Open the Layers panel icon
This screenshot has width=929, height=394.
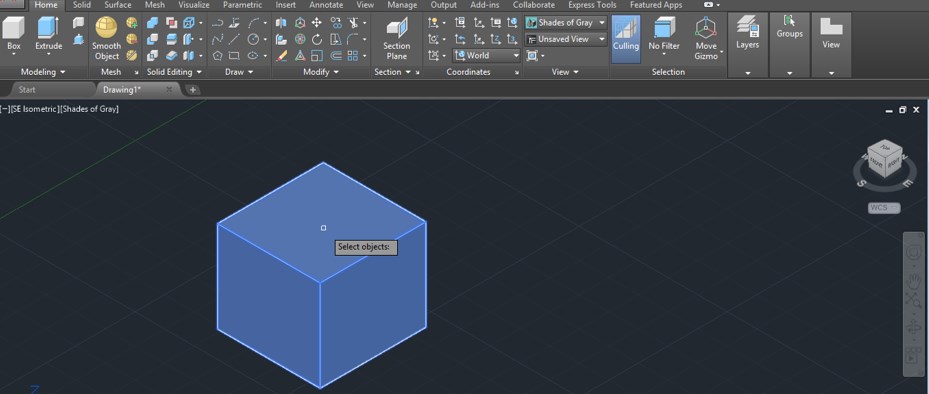pyautogui.click(x=748, y=33)
